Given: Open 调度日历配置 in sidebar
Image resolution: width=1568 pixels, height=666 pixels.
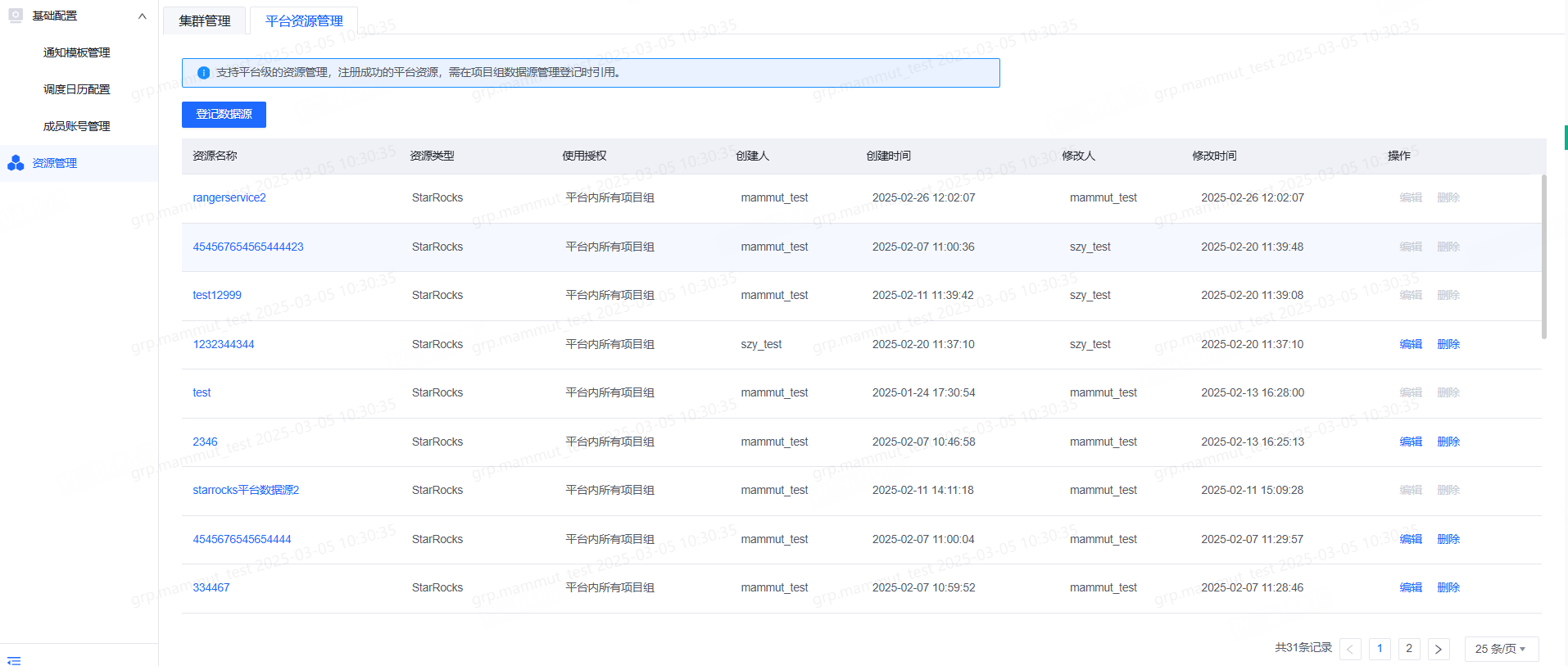Looking at the screenshot, I should pos(77,89).
